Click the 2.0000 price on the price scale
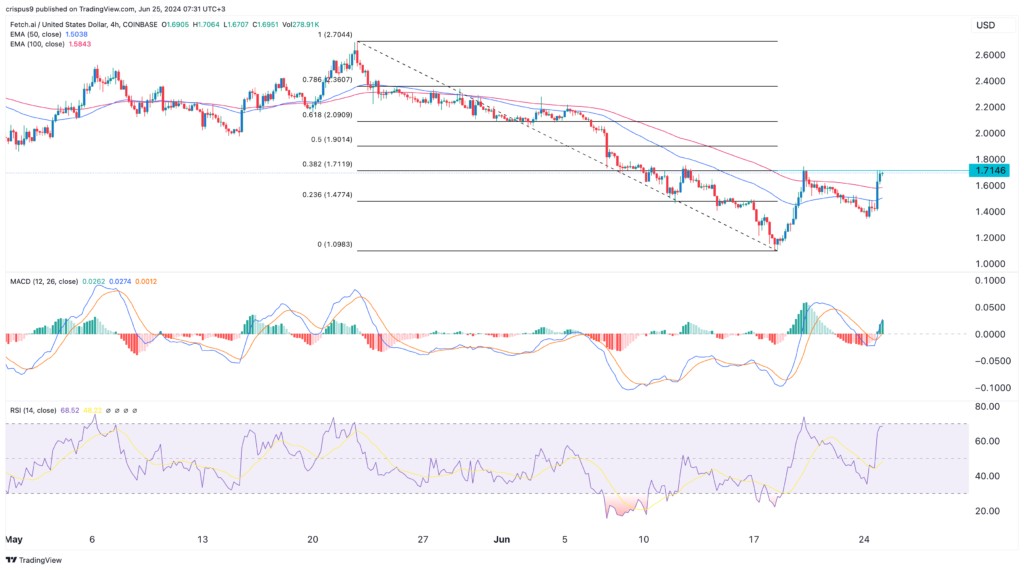1024x570 pixels. [985, 133]
